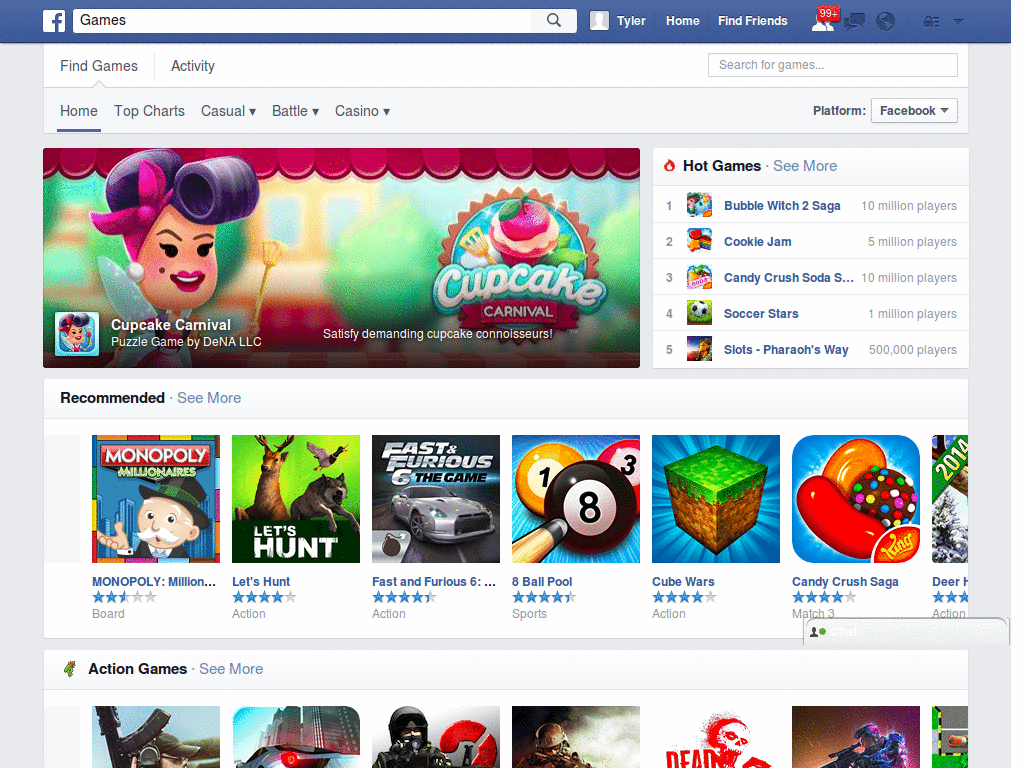Click the Candy Crush Saga title link
This screenshot has height=768, width=1024.
coord(845,581)
